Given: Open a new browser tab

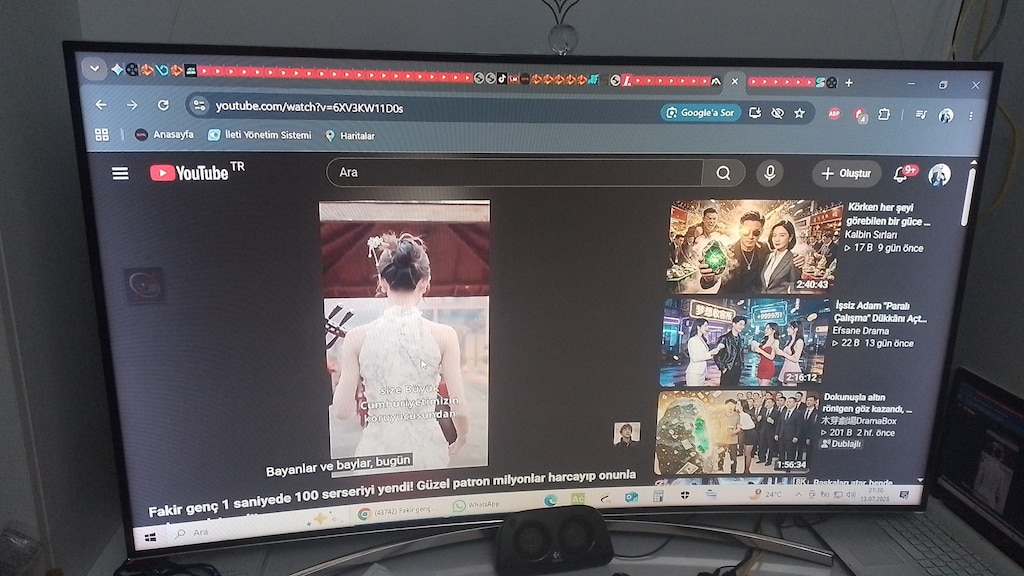Looking at the screenshot, I should 849,83.
